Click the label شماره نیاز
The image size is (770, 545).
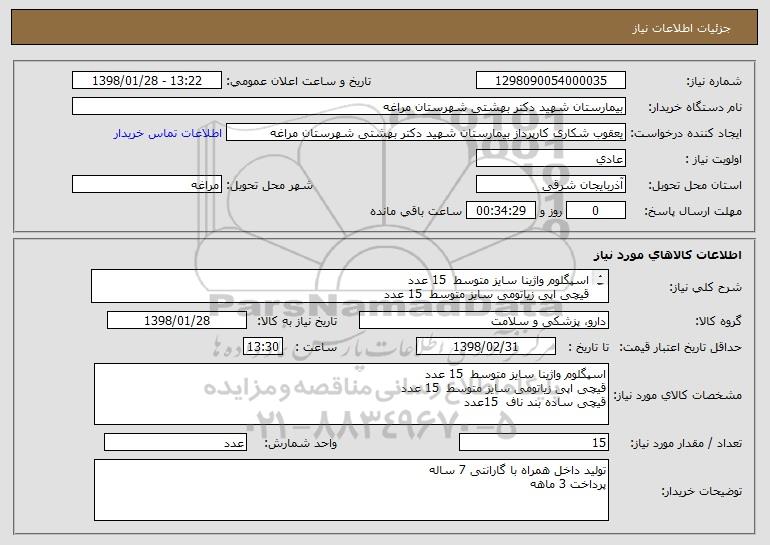click(x=714, y=81)
